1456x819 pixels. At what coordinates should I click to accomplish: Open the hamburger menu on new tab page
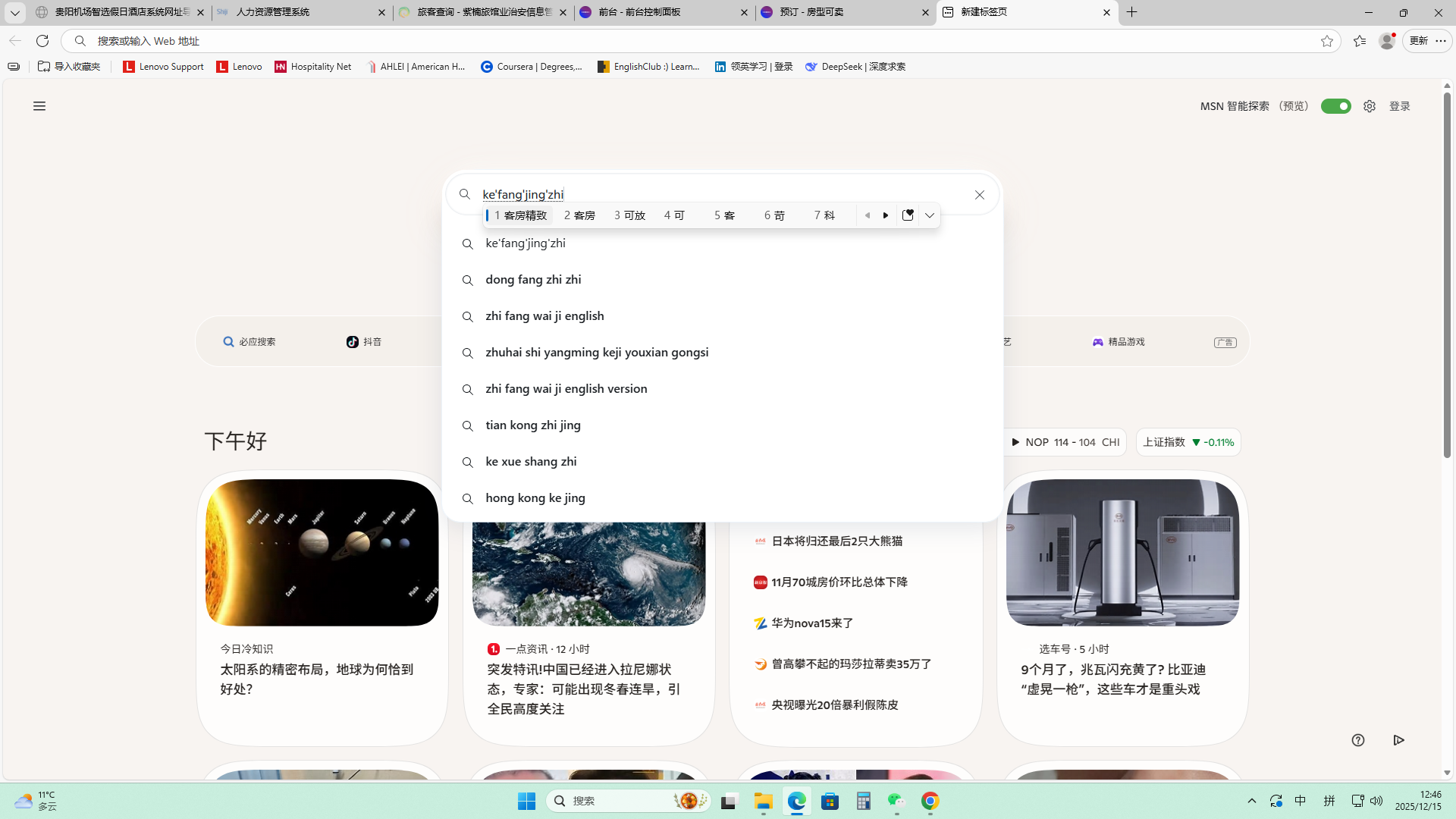(x=39, y=106)
